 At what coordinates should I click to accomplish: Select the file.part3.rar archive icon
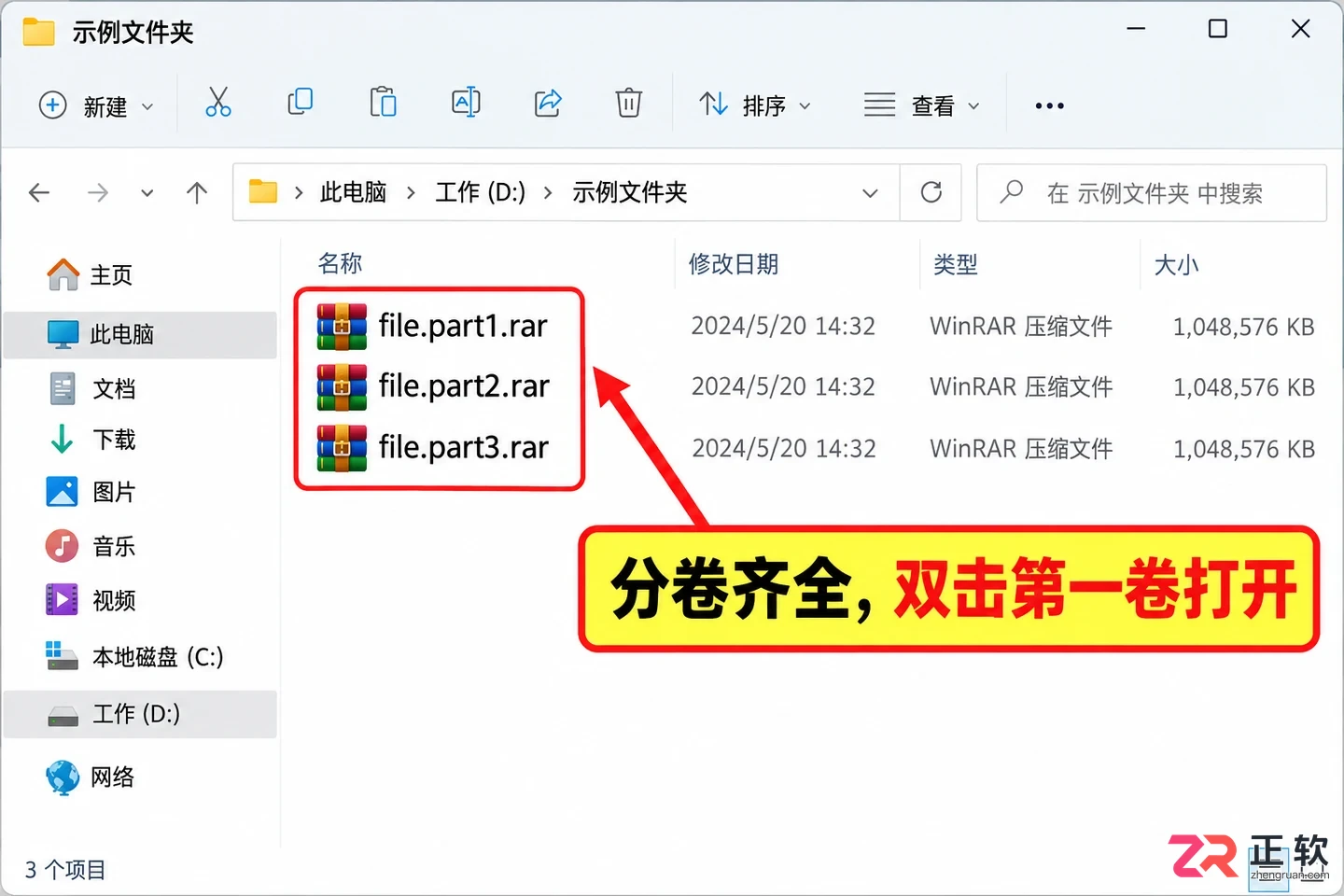point(342,448)
